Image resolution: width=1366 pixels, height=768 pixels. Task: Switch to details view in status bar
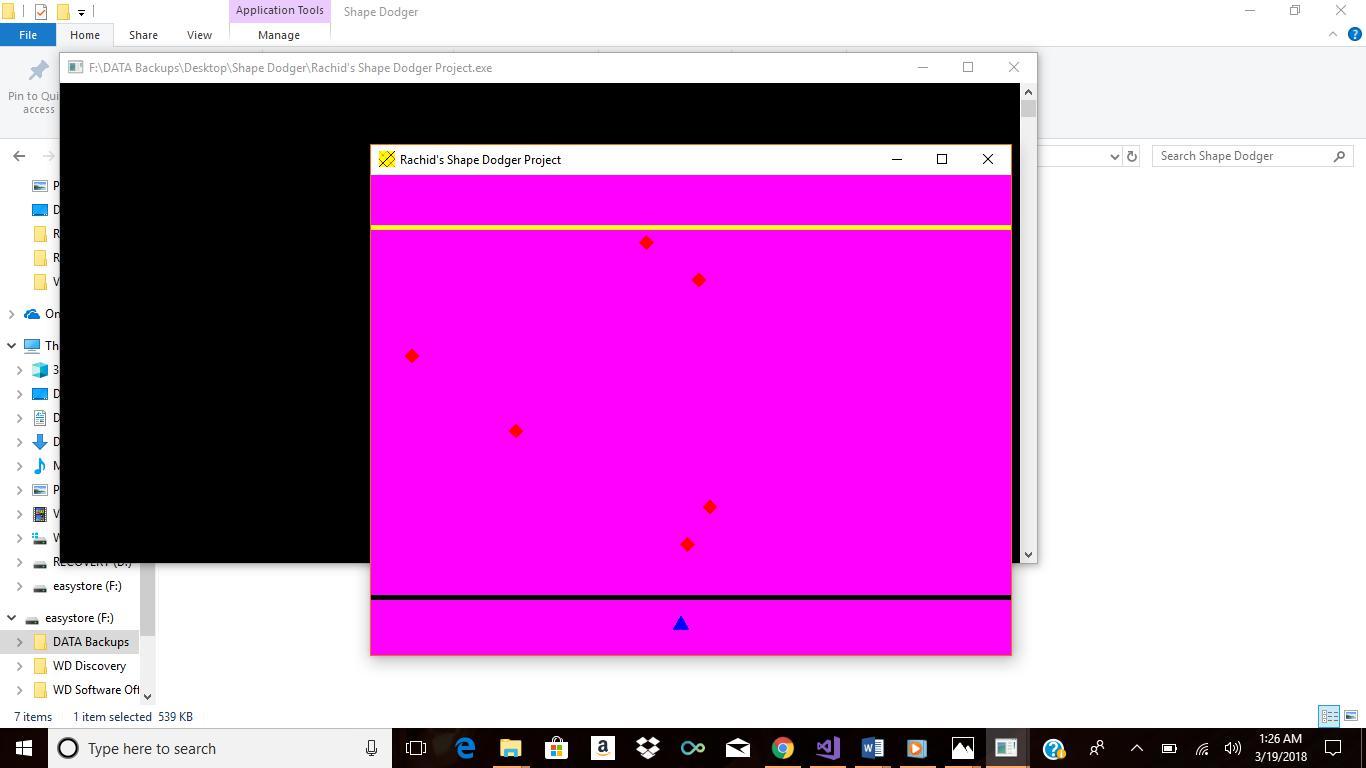(x=1329, y=716)
